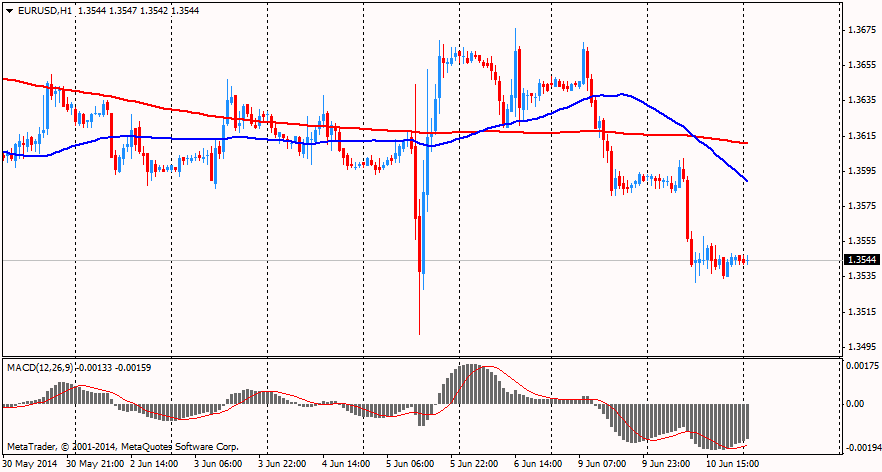Click the 1.3675 price scale label
Viewport: 882px width, 472px height.
tap(860, 30)
